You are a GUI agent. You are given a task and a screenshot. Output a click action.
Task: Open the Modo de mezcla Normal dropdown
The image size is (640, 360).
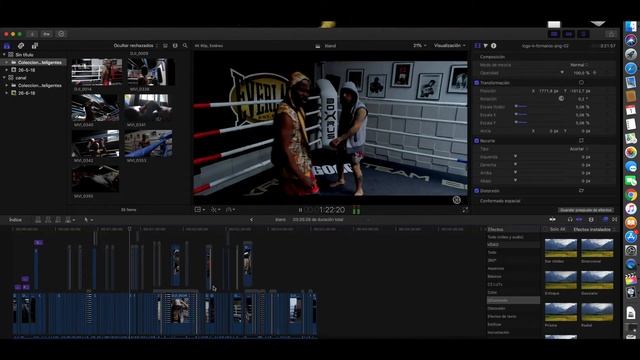click(x=579, y=65)
